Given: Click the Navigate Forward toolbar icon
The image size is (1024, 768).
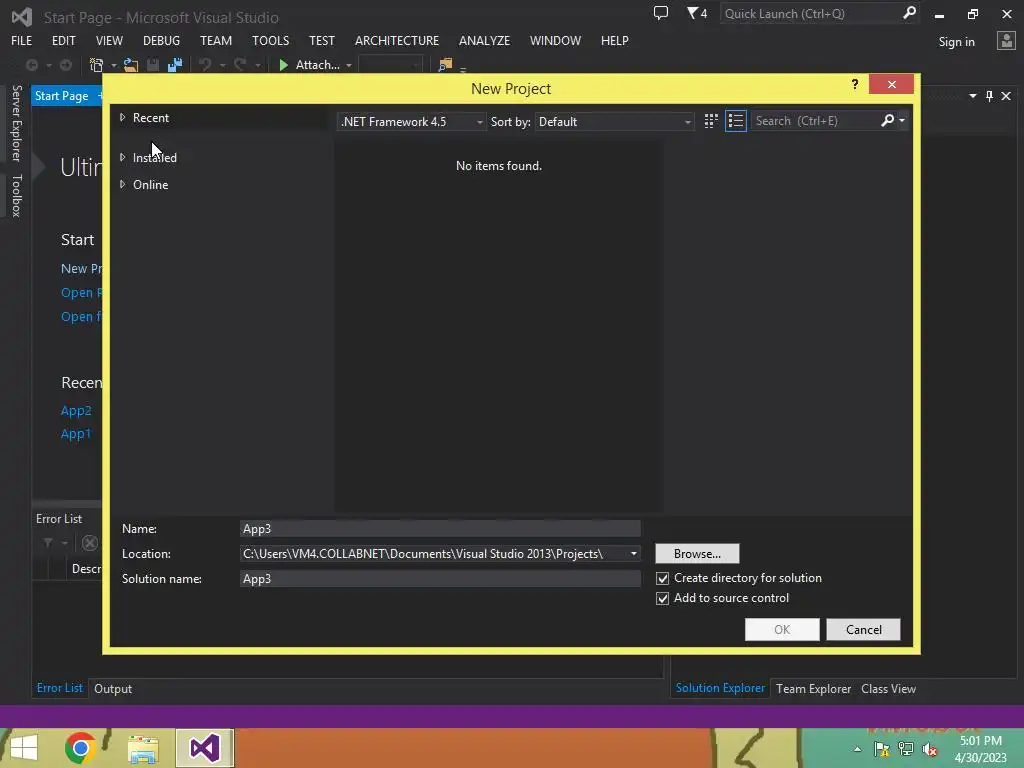Looking at the screenshot, I should click(66, 65).
